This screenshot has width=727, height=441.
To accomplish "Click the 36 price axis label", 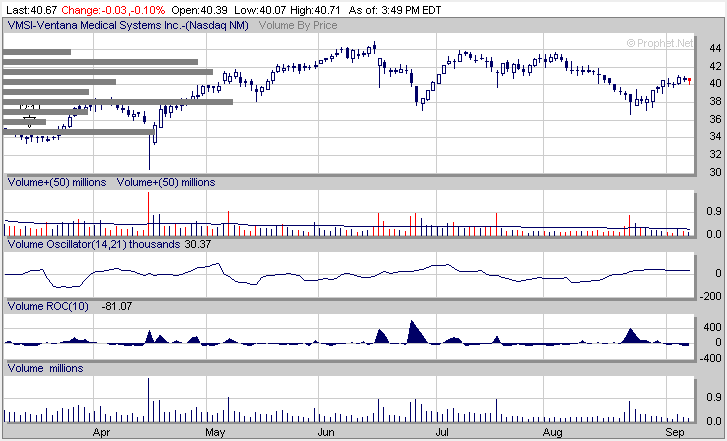I will 715,119.
